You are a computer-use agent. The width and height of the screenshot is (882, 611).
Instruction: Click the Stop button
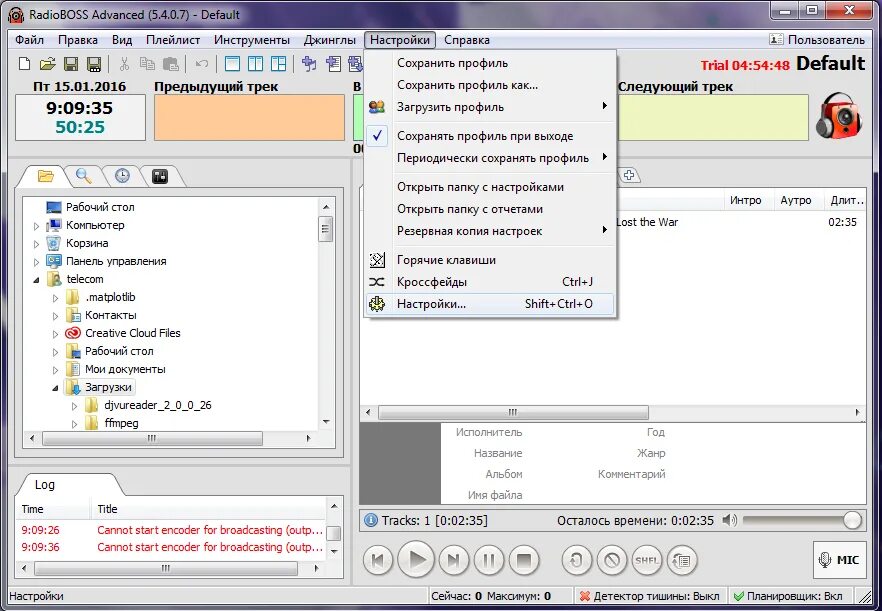pyautogui.click(x=524, y=560)
